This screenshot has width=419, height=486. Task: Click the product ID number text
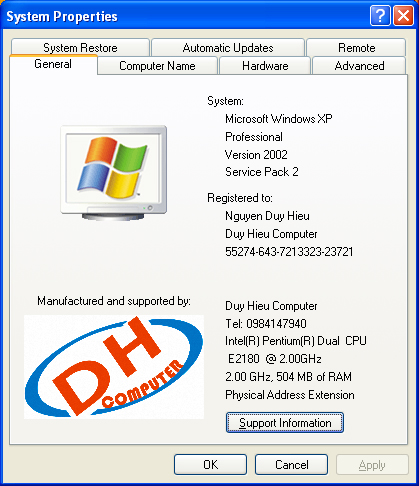click(x=289, y=252)
